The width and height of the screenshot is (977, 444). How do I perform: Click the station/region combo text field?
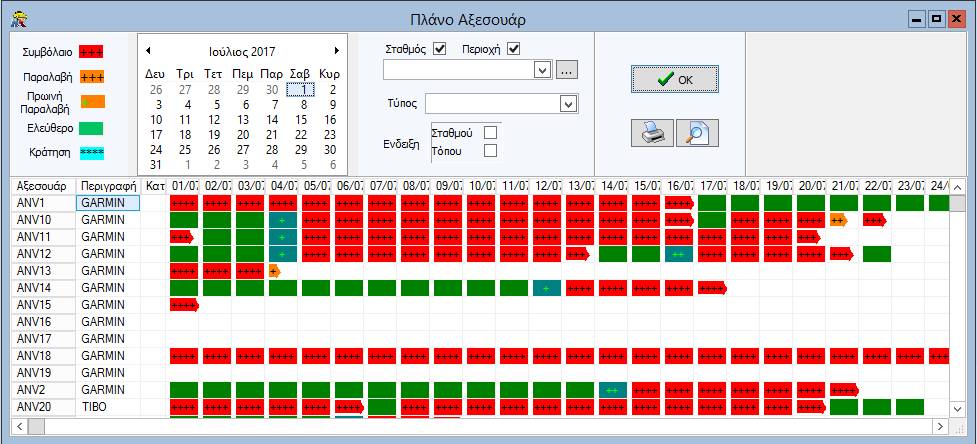[x=459, y=70]
